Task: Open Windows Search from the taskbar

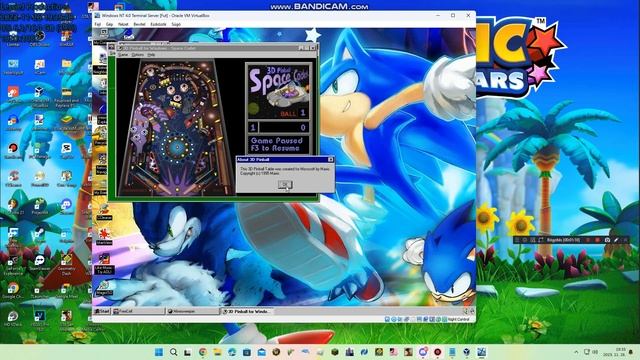Action: 173,352
